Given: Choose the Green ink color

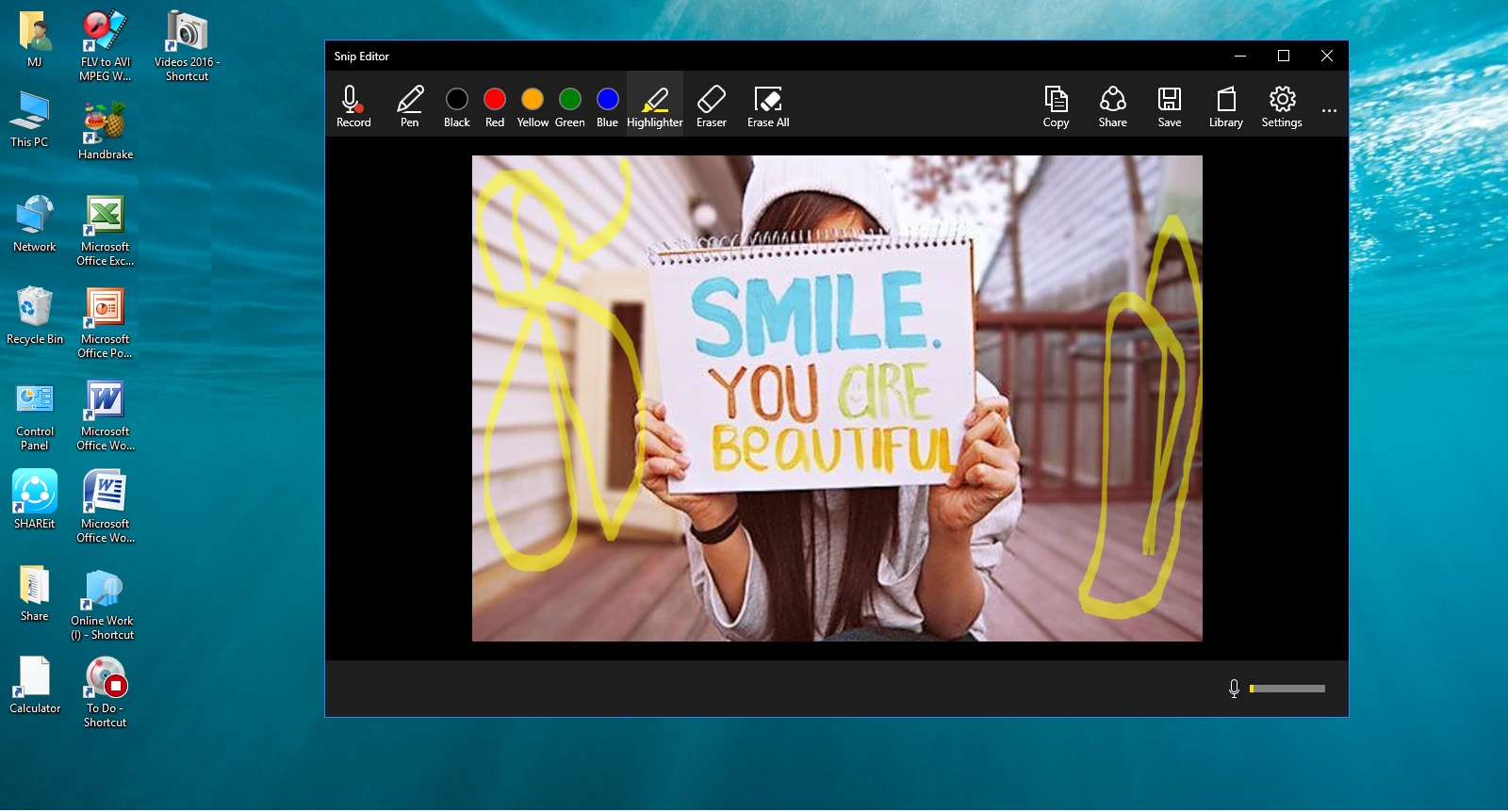Looking at the screenshot, I should (570, 106).
